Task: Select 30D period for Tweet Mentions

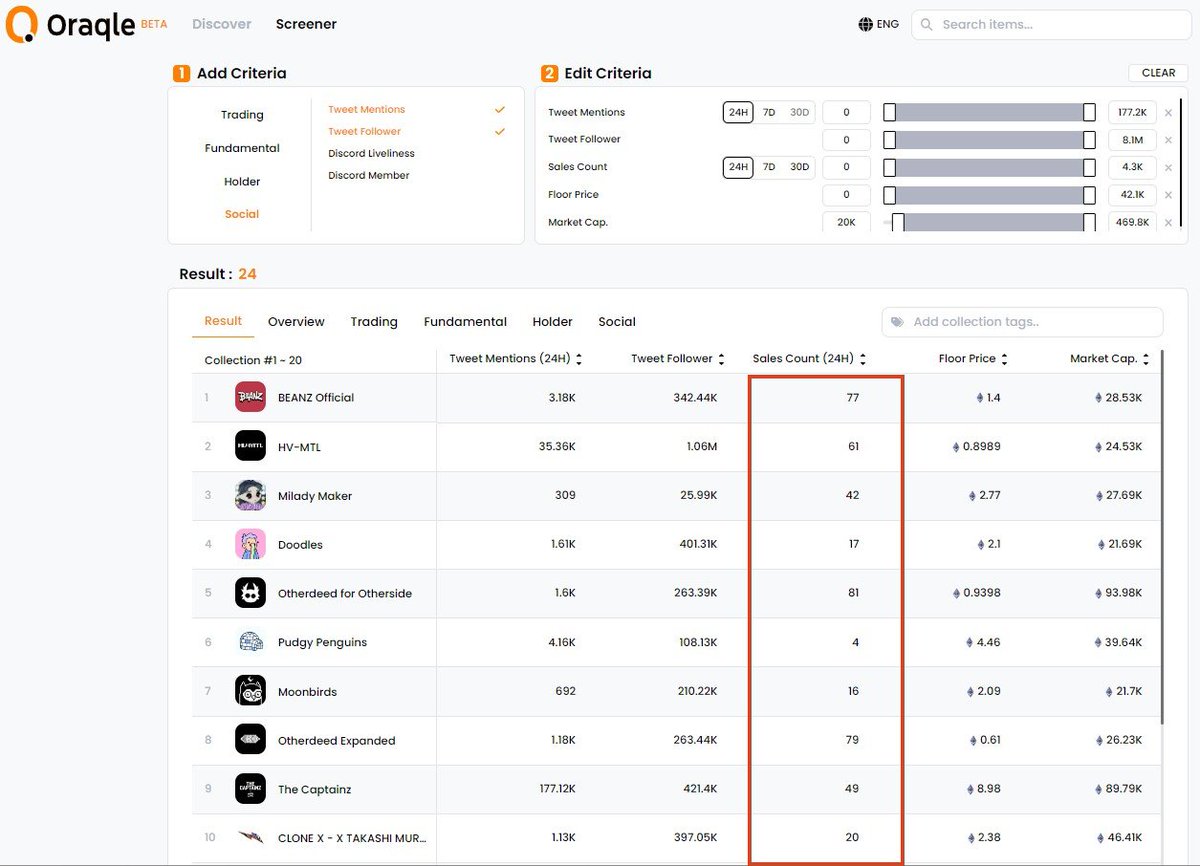Action: point(799,112)
